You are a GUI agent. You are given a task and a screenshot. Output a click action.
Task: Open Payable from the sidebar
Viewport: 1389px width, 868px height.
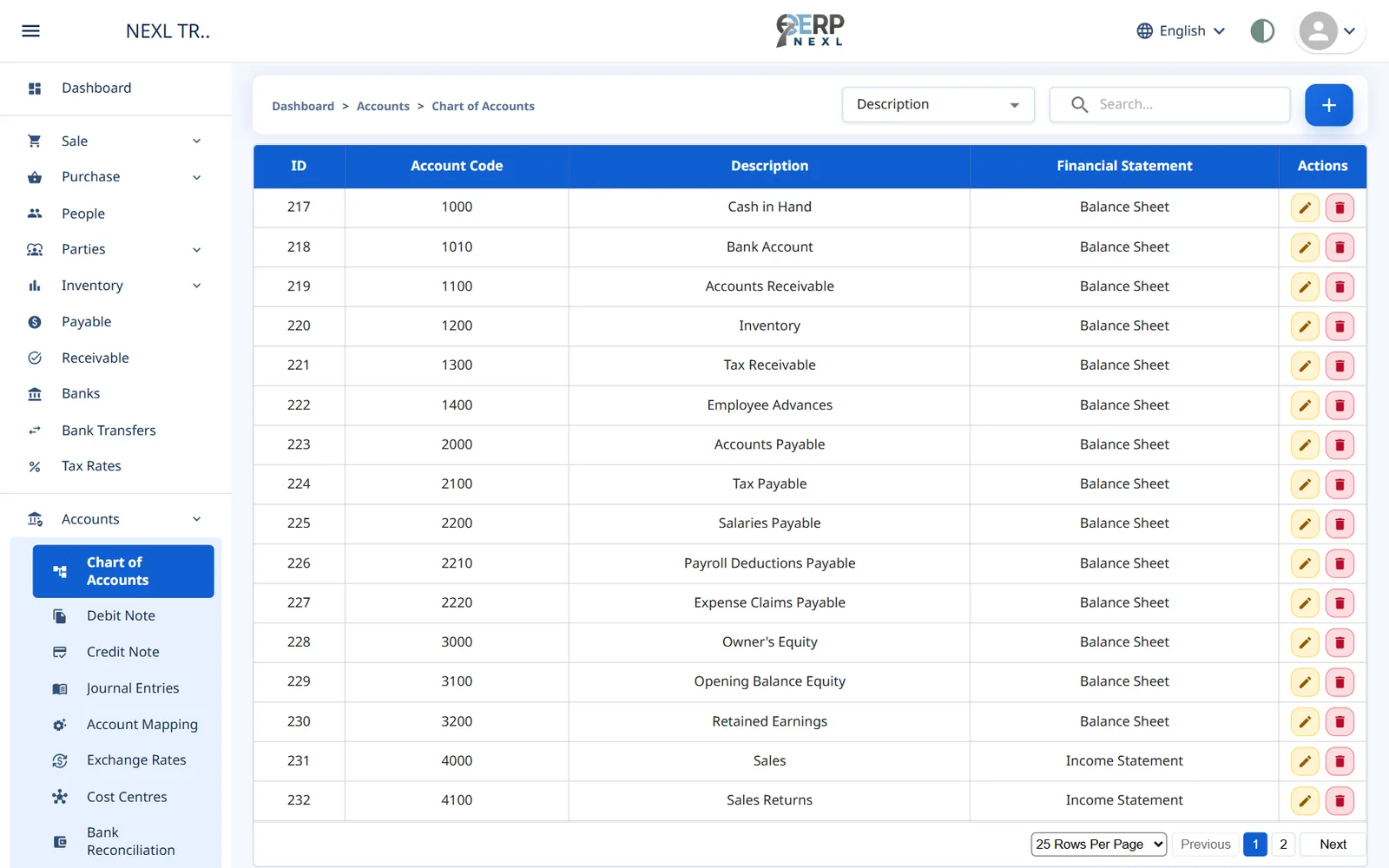115,321
